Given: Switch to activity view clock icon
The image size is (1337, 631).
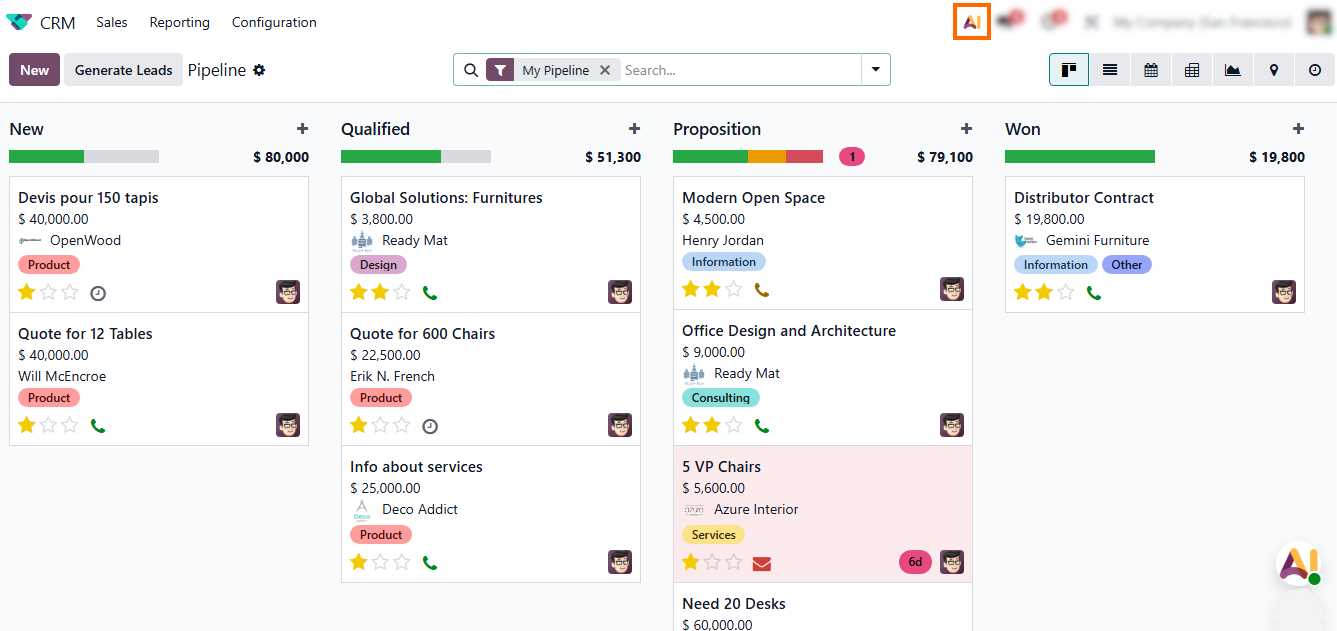Looking at the screenshot, I should [x=1315, y=70].
